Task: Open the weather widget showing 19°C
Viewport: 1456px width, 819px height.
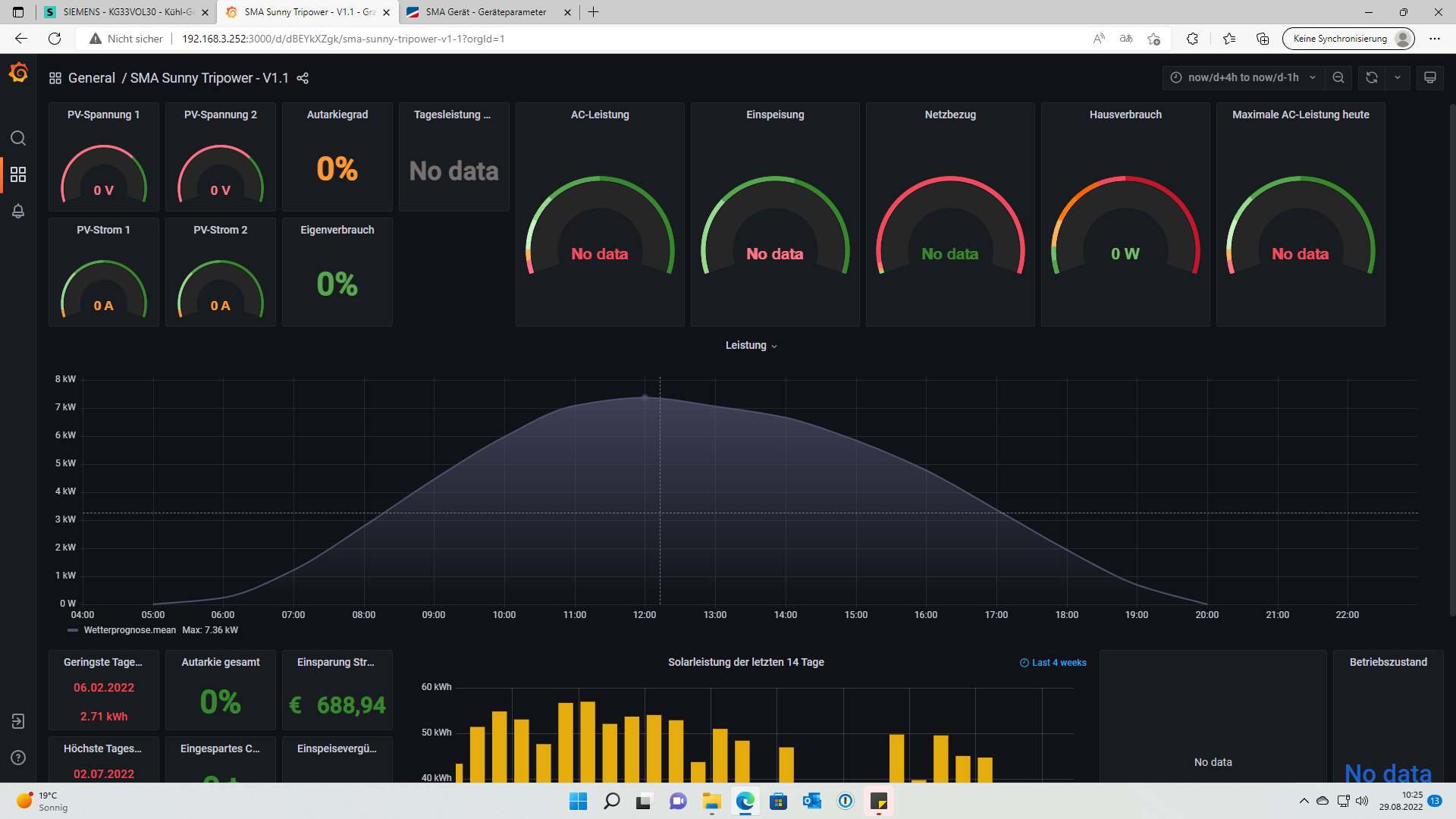Action: pyautogui.click(x=42, y=801)
